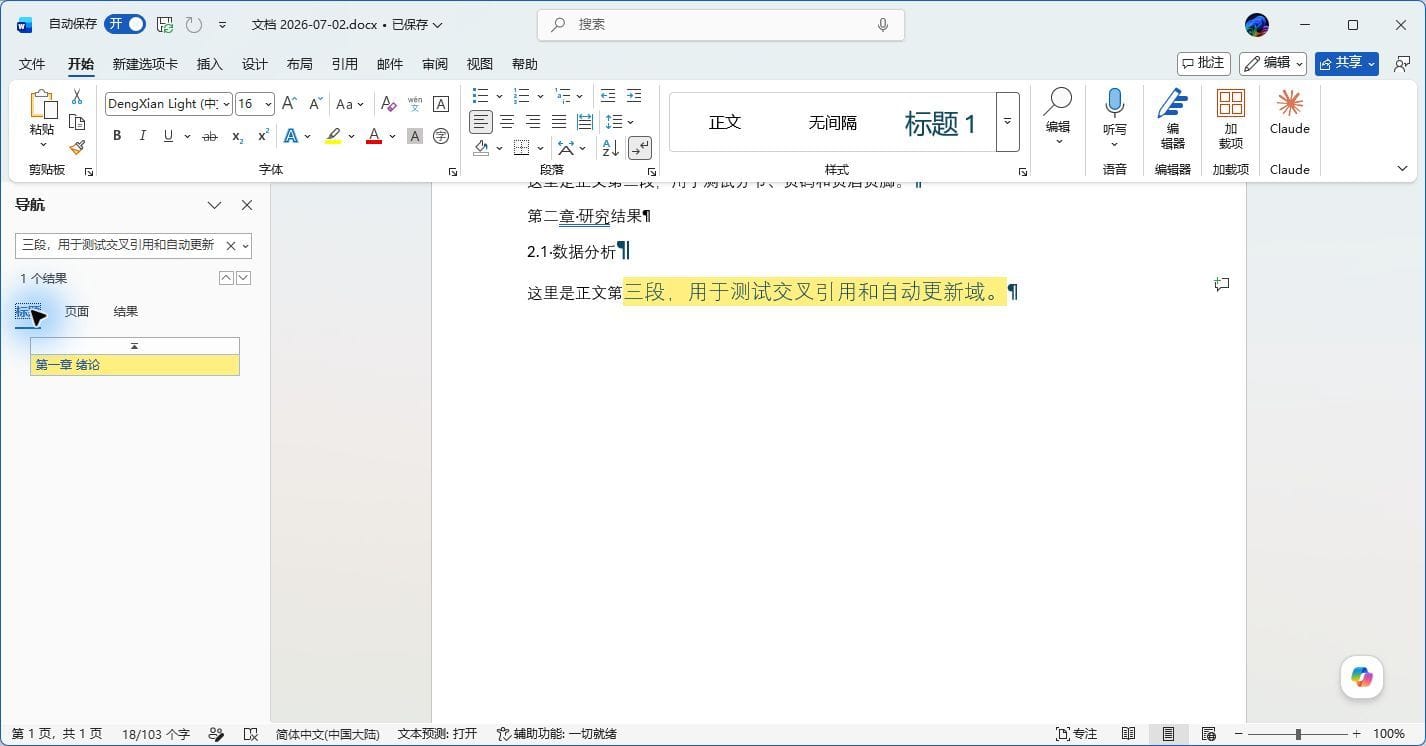1426x746 pixels.
Task: Apply the 标题 1 style
Action: [940, 123]
